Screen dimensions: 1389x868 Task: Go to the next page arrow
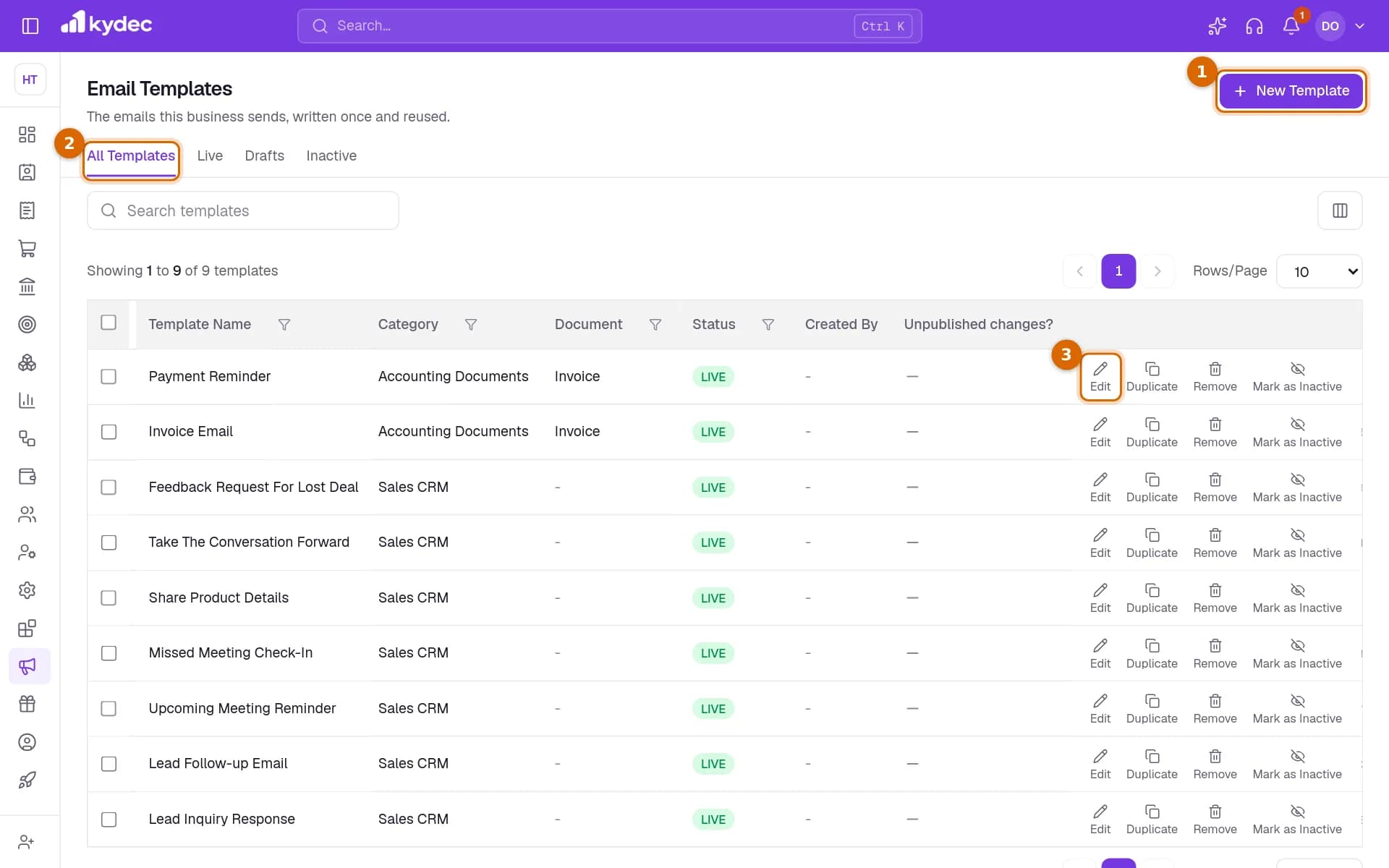pyautogui.click(x=1157, y=271)
